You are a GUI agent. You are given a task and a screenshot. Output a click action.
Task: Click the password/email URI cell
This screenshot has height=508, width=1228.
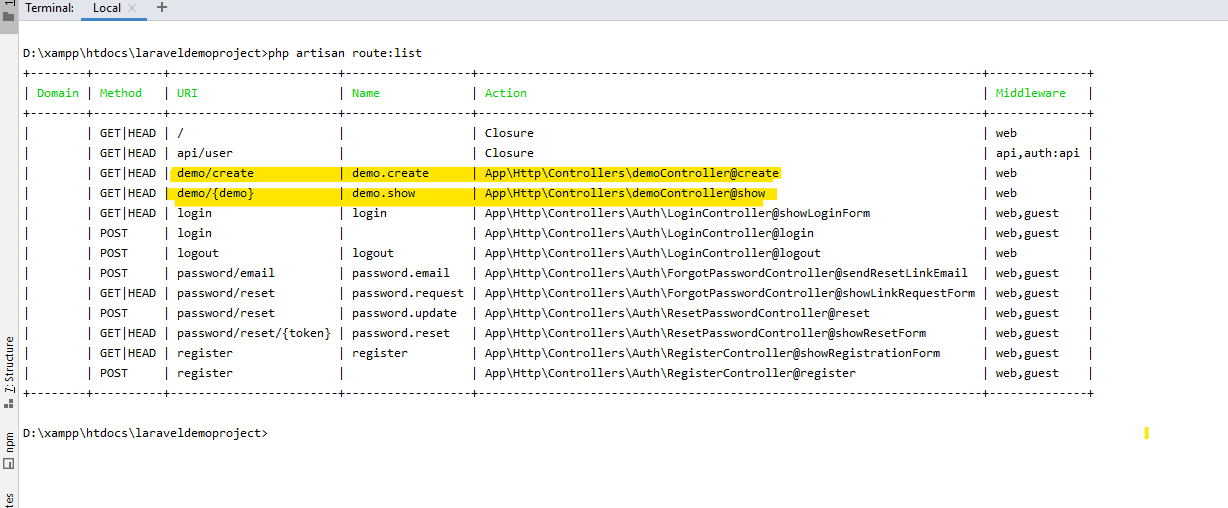(x=226, y=273)
